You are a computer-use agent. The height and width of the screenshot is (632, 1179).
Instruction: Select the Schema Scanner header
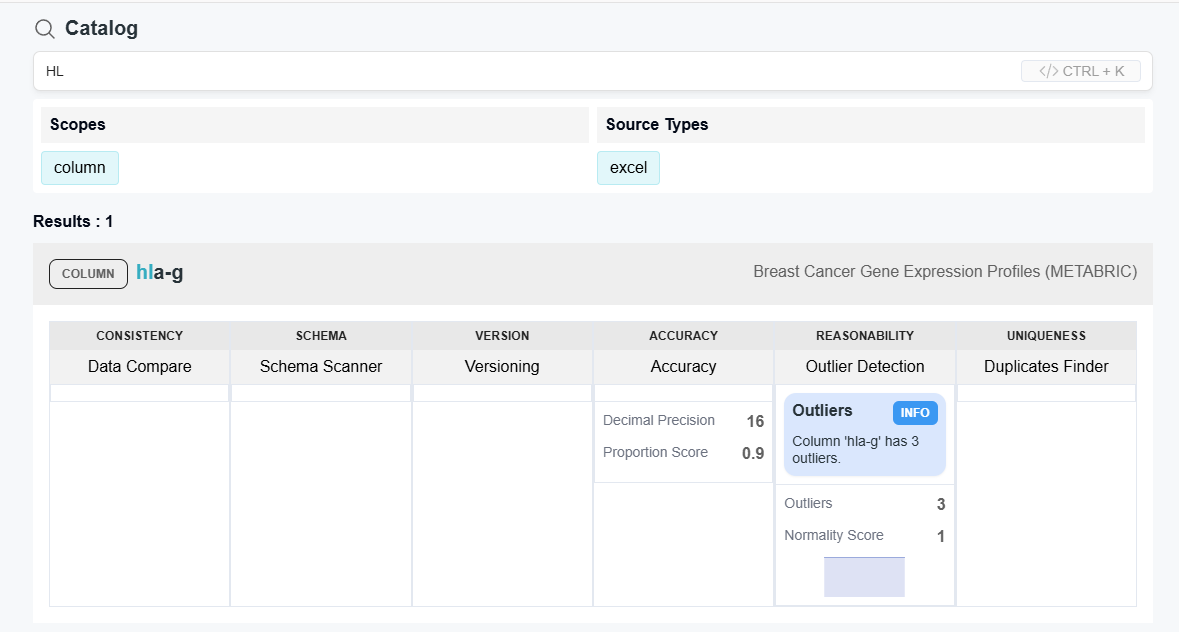pyautogui.click(x=321, y=366)
